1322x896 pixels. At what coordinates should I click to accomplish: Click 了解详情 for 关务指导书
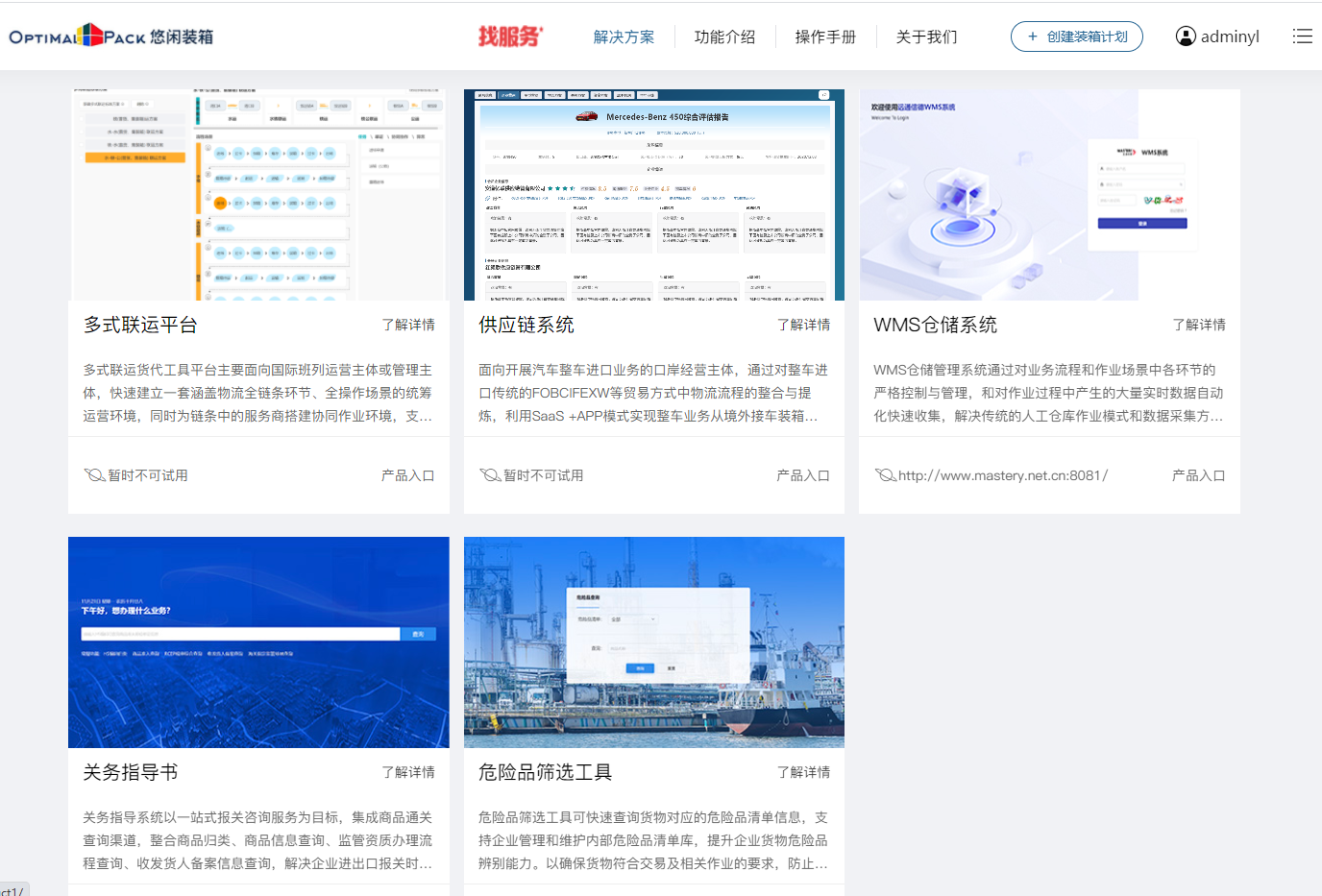pyautogui.click(x=408, y=772)
